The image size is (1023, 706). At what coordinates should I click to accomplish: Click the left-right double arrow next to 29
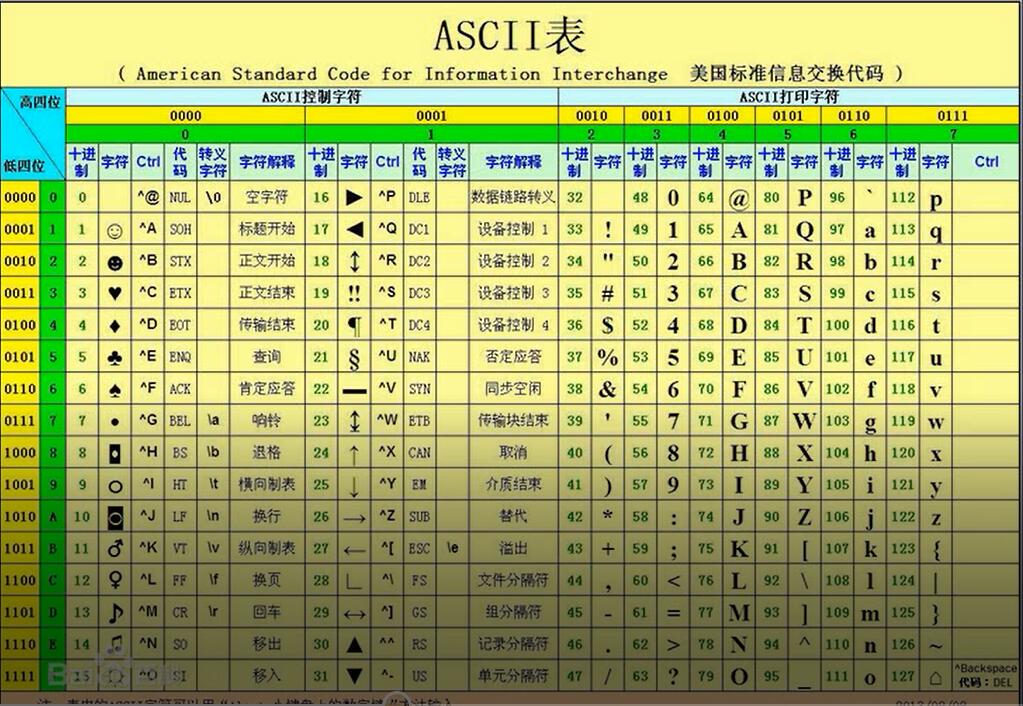(x=354, y=613)
